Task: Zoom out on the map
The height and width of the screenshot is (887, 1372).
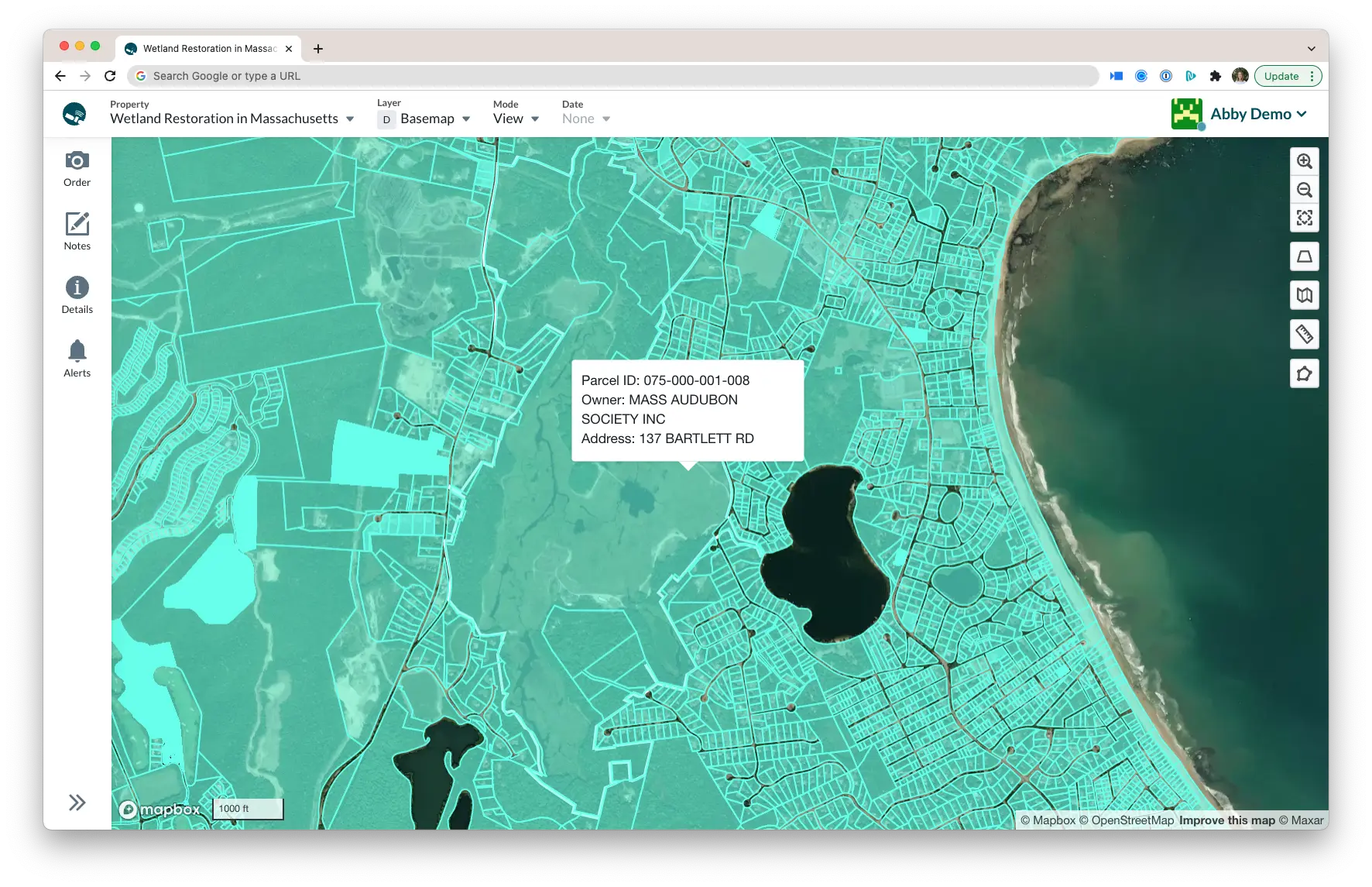Action: coord(1305,190)
